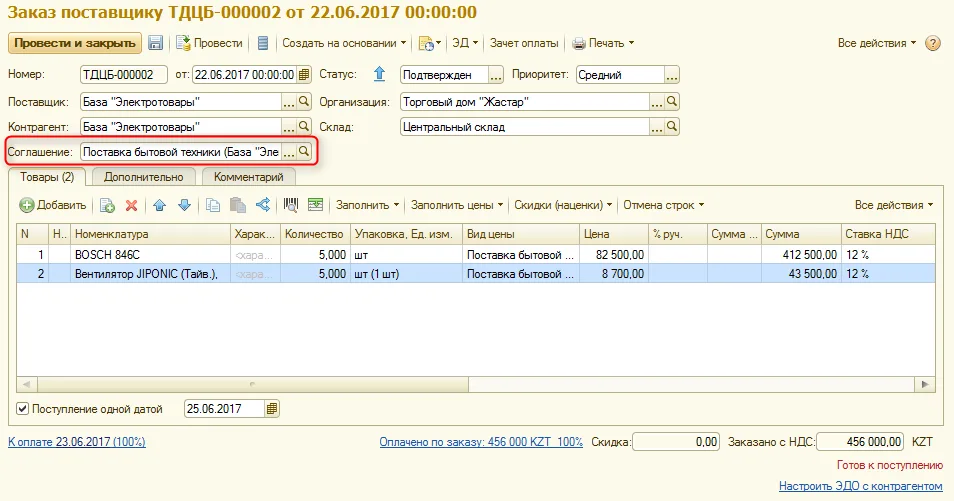Toggle Поступление одной датой checkbox
954x501 pixels.
pyautogui.click(x=23, y=408)
